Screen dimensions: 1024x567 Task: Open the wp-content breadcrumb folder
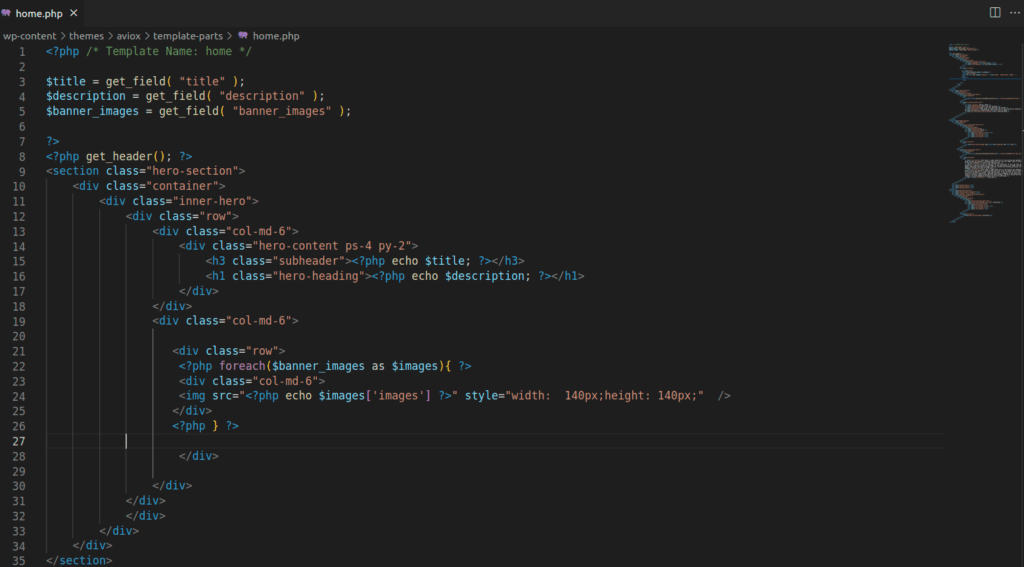(29, 36)
